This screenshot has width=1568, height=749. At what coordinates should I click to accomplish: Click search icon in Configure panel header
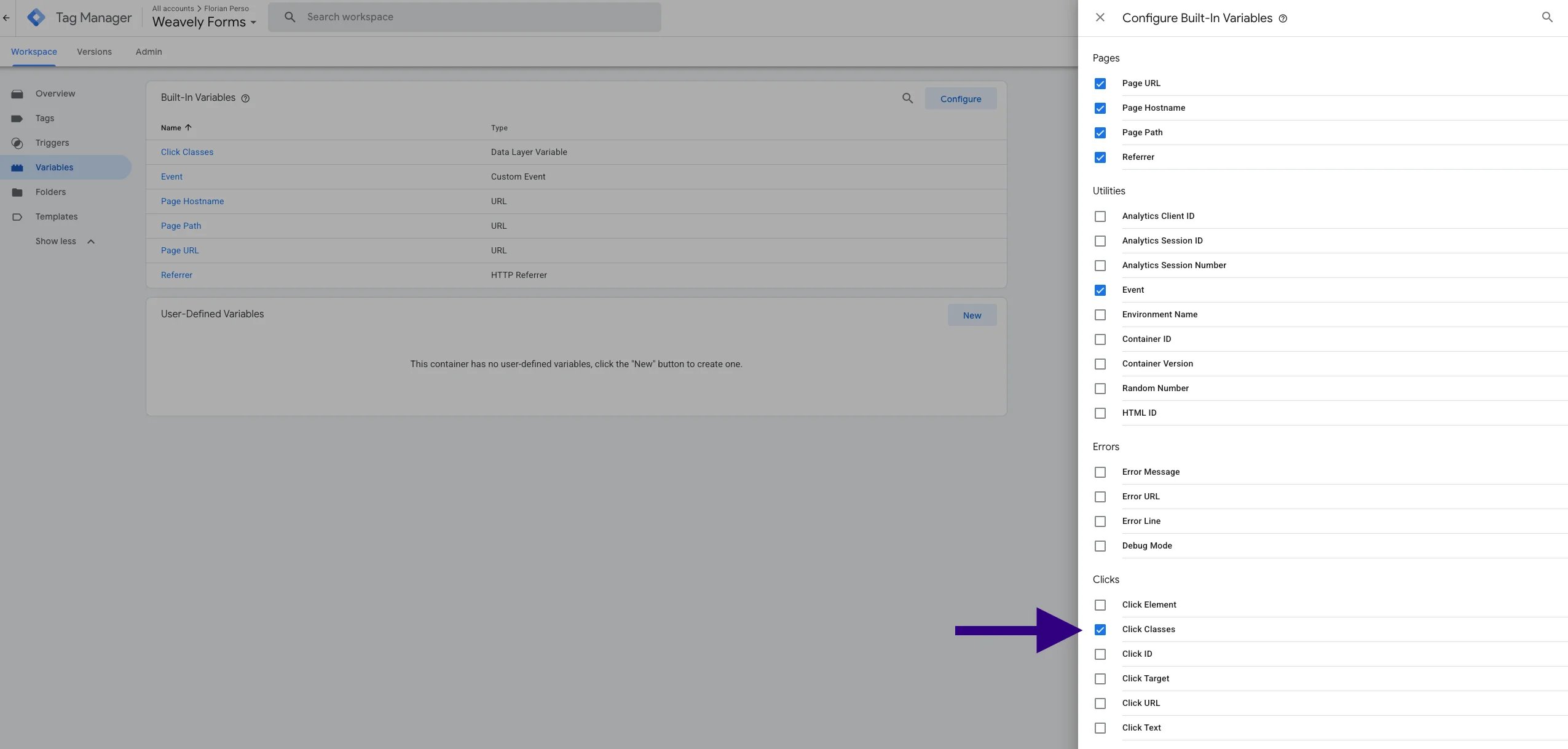click(x=1547, y=17)
